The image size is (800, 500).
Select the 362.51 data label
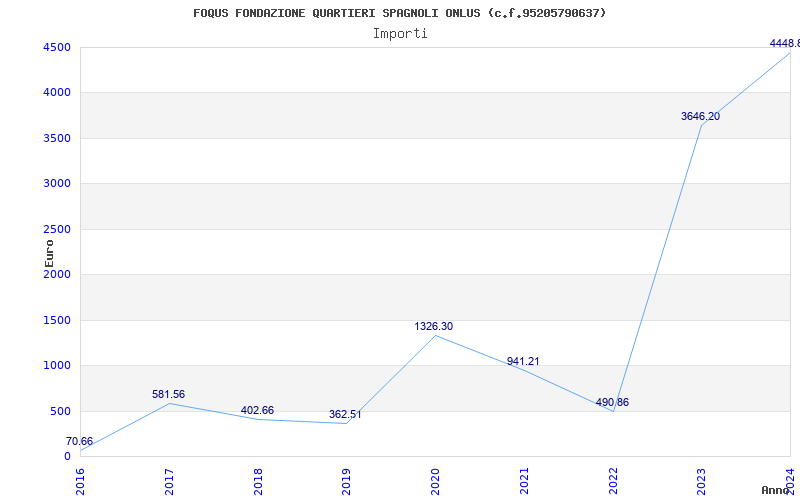345,414
